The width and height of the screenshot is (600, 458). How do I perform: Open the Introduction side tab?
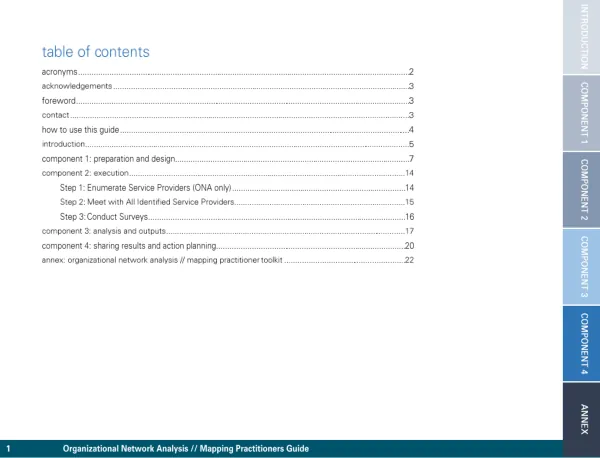[581, 37]
